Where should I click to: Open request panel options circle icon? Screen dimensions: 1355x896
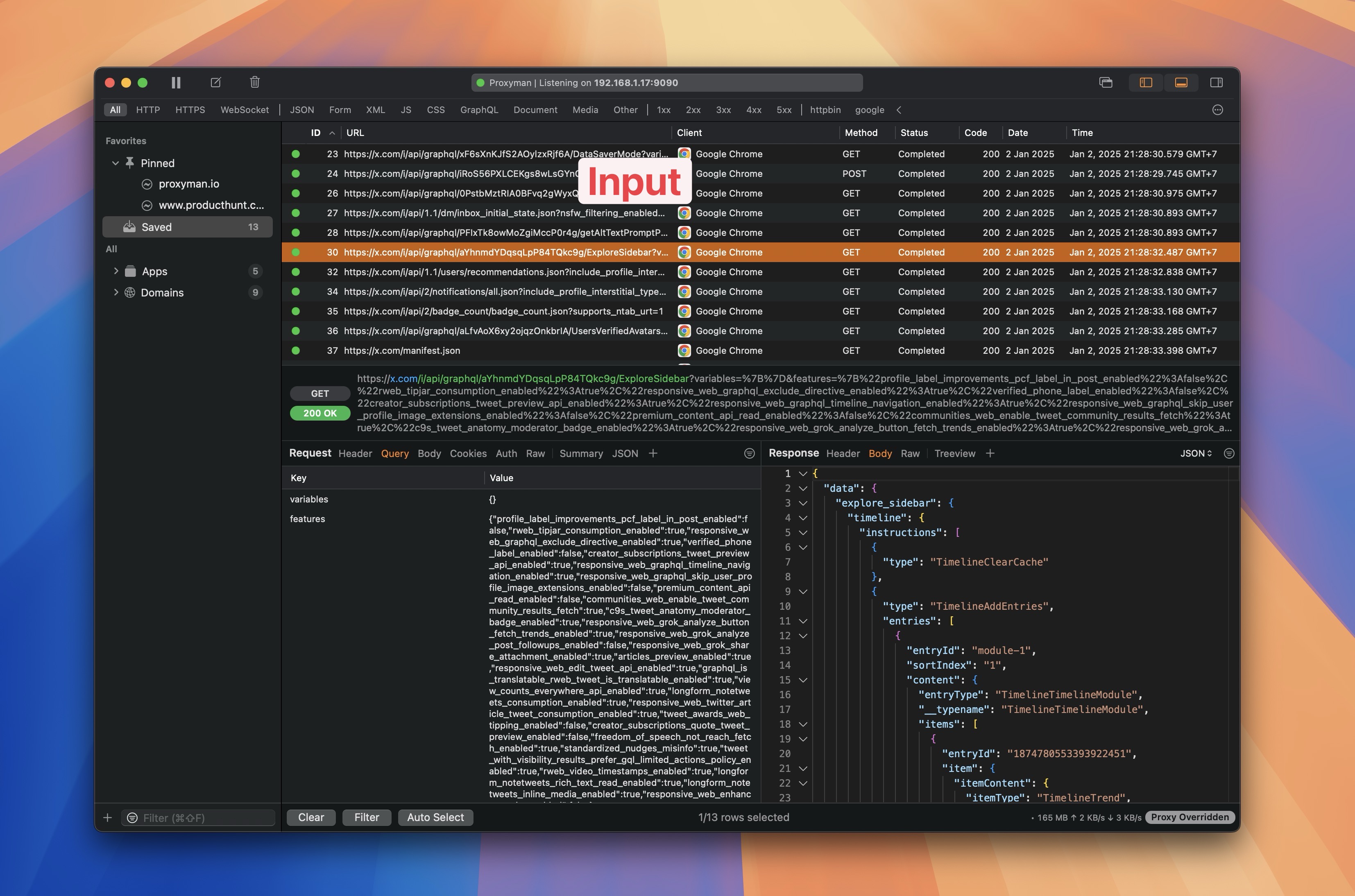point(749,454)
